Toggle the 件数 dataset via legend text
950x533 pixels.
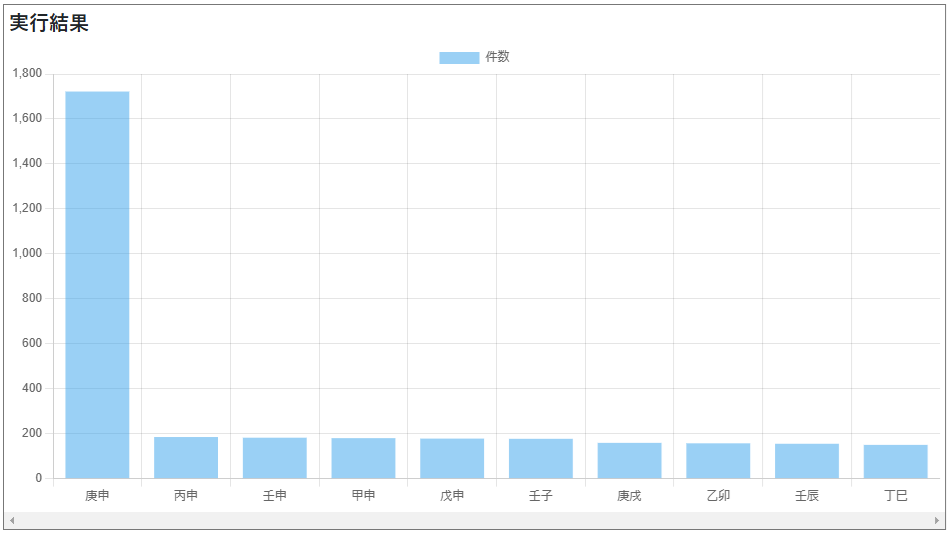point(497,57)
